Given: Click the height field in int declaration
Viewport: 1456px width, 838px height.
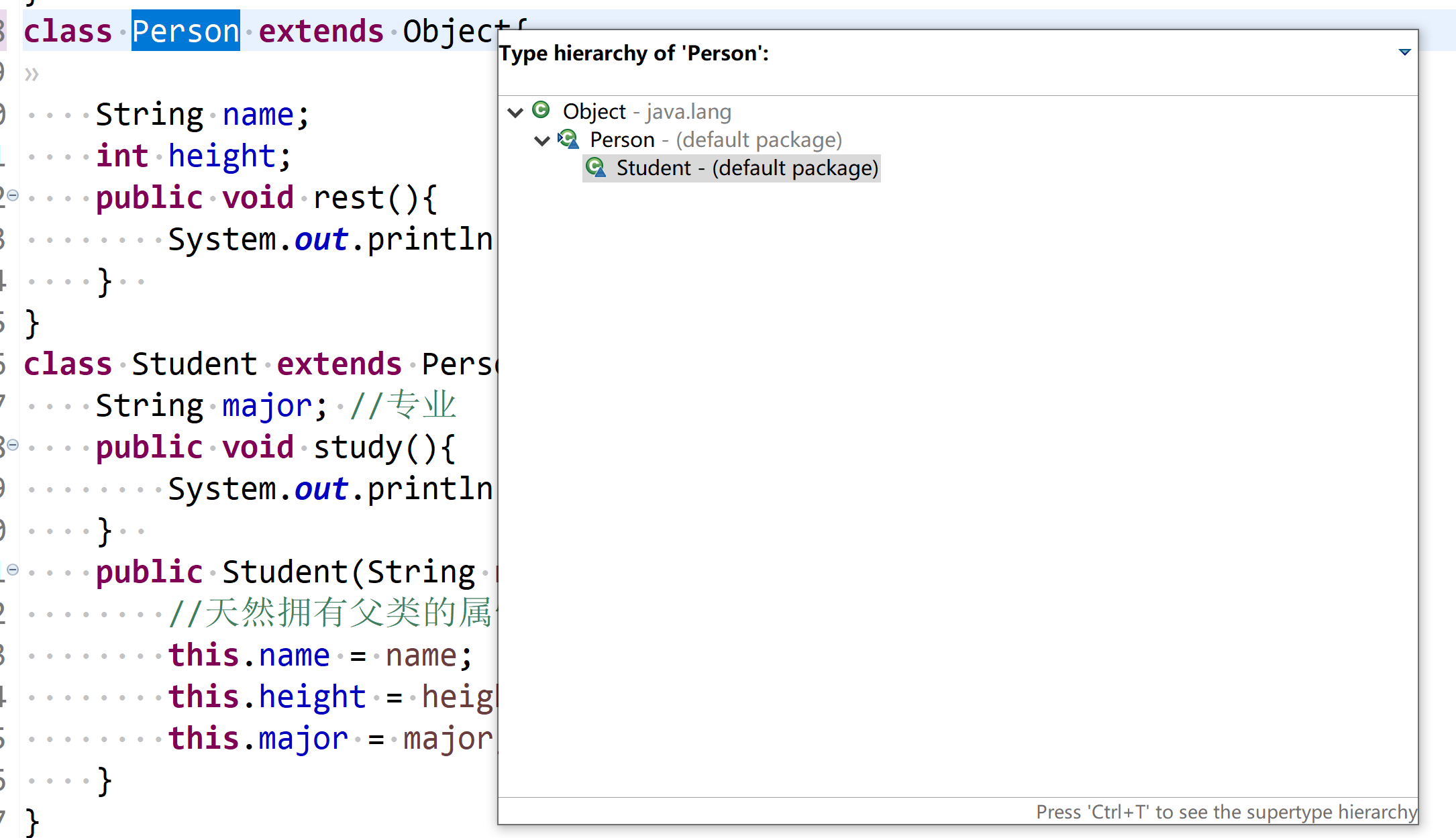Looking at the screenshot, I should pos(221,156).
